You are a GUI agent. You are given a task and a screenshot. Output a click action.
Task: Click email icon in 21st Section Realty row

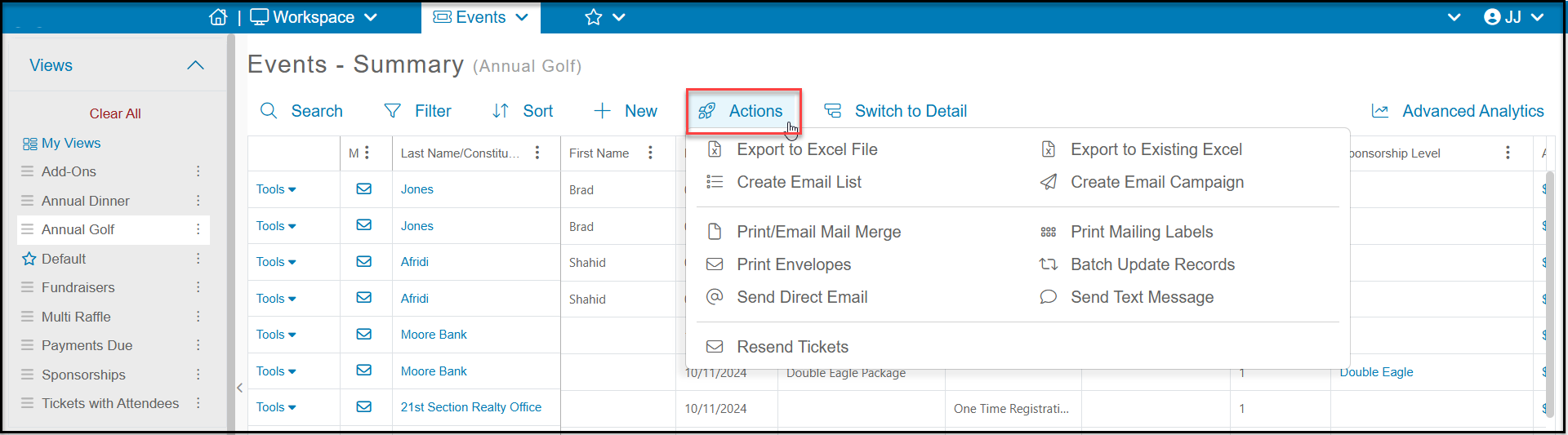click(x=364, y=406)
